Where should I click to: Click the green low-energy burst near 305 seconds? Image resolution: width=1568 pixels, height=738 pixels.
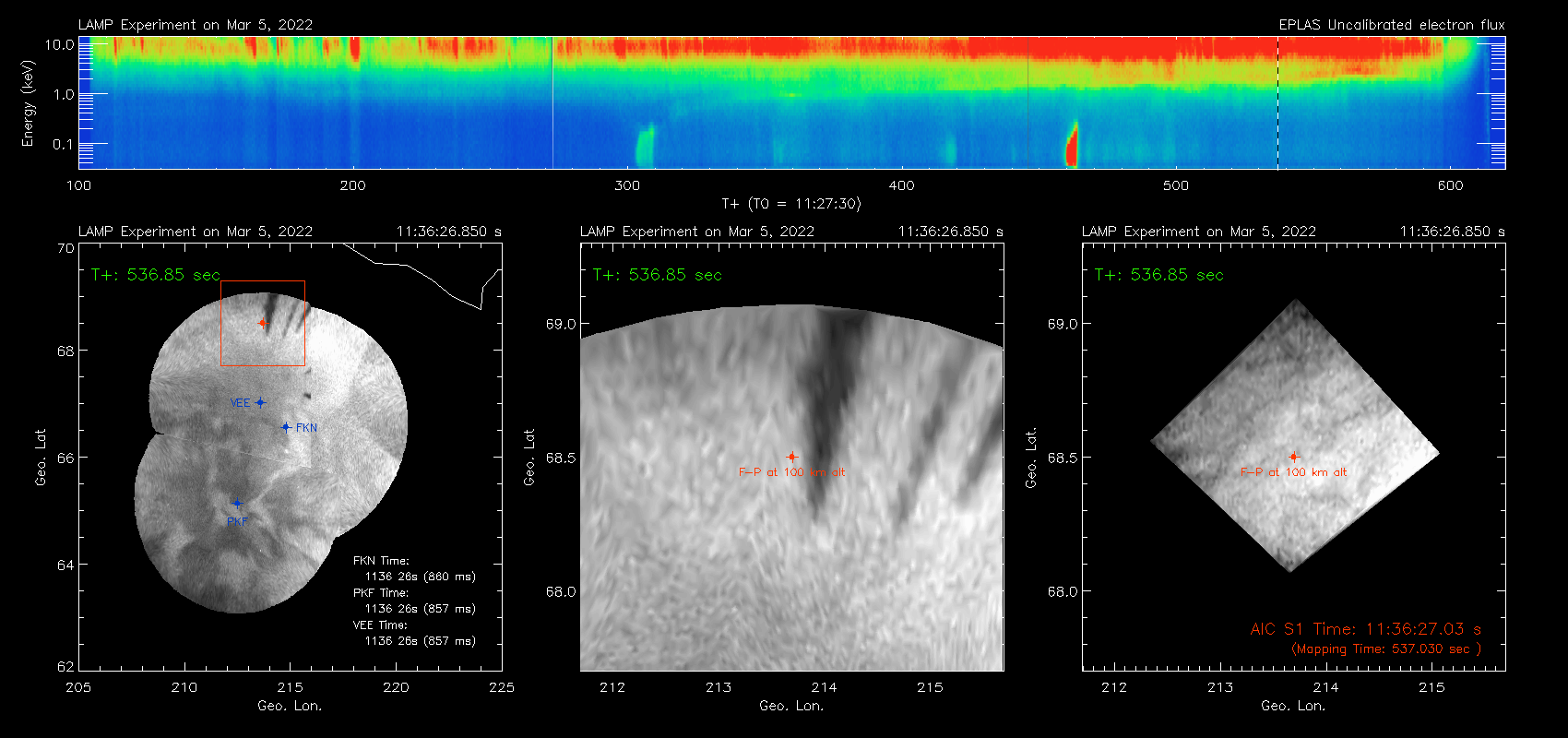point(645,146)
